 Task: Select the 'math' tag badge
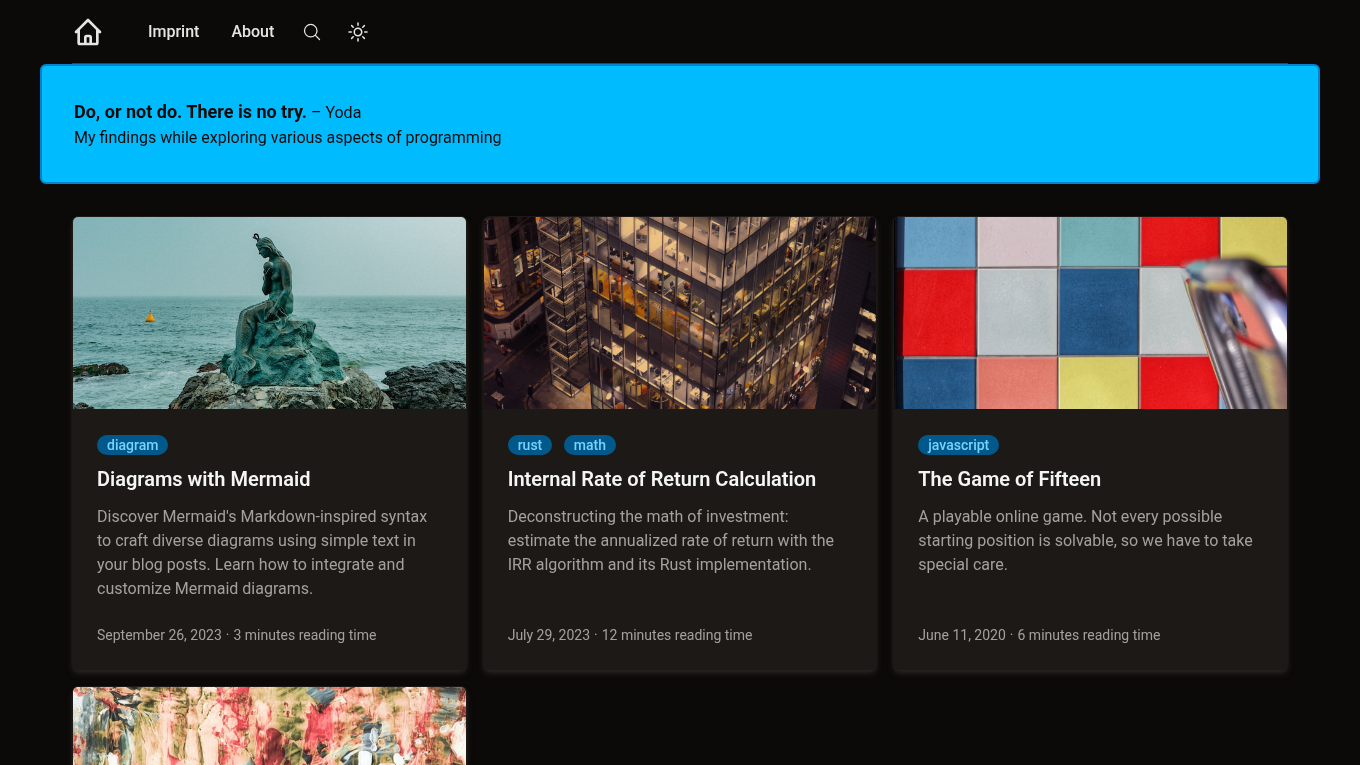tap(589, 445)
